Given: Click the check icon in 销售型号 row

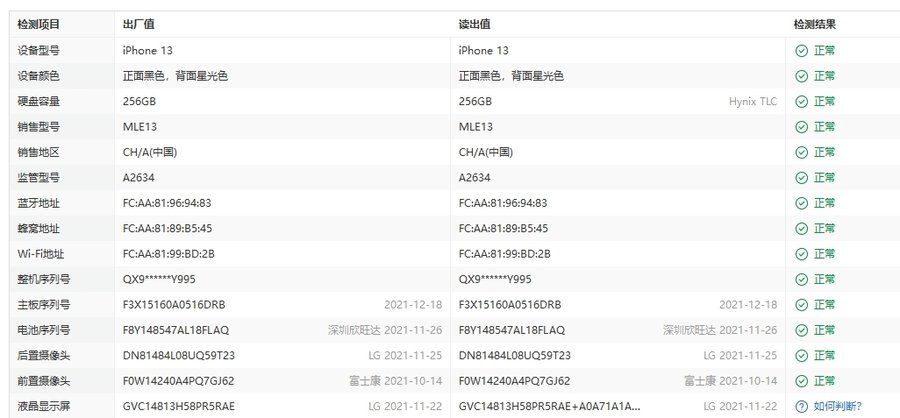Looking at the screenshot, I should (802, 127).
